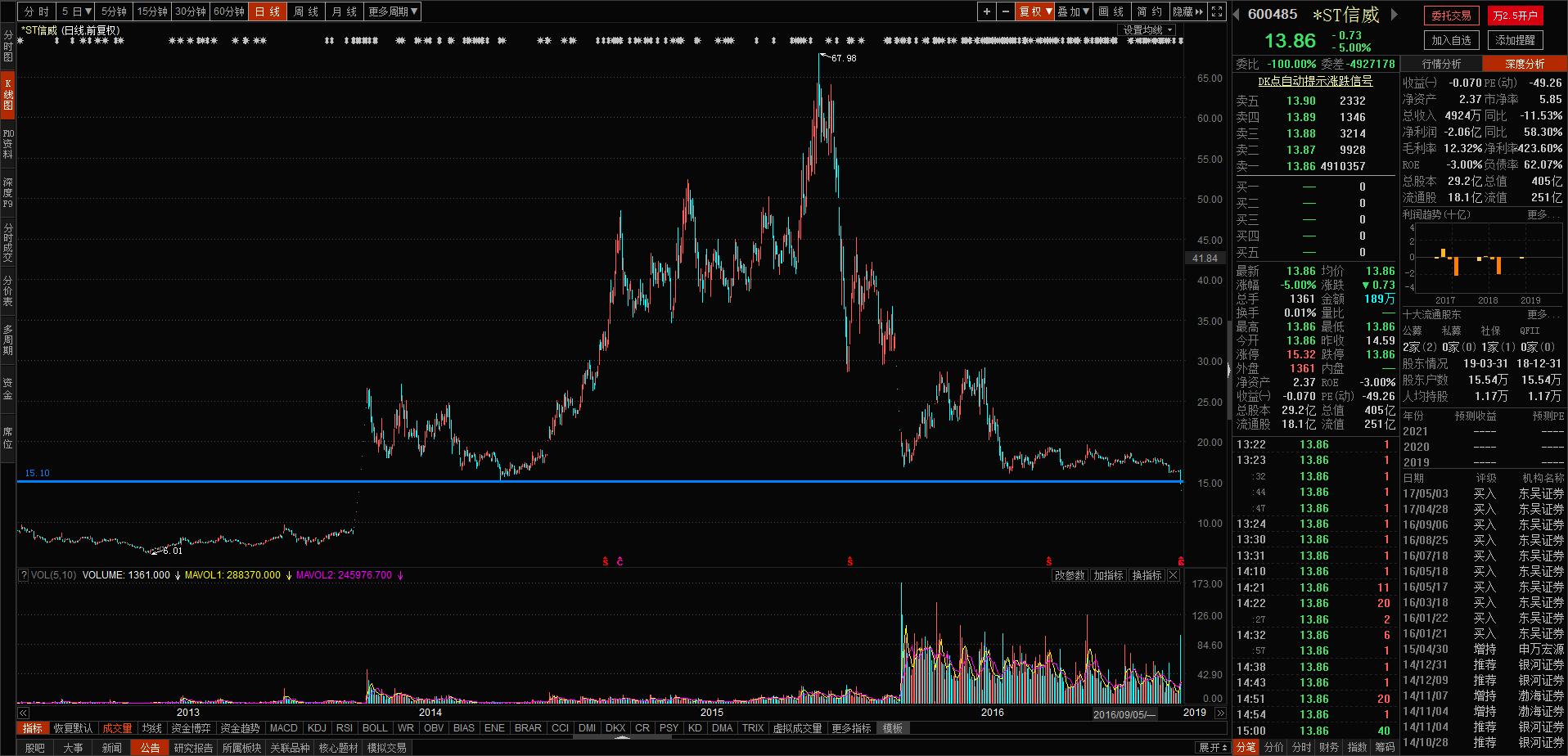Click the question mark help icon beside VOL

24,575
